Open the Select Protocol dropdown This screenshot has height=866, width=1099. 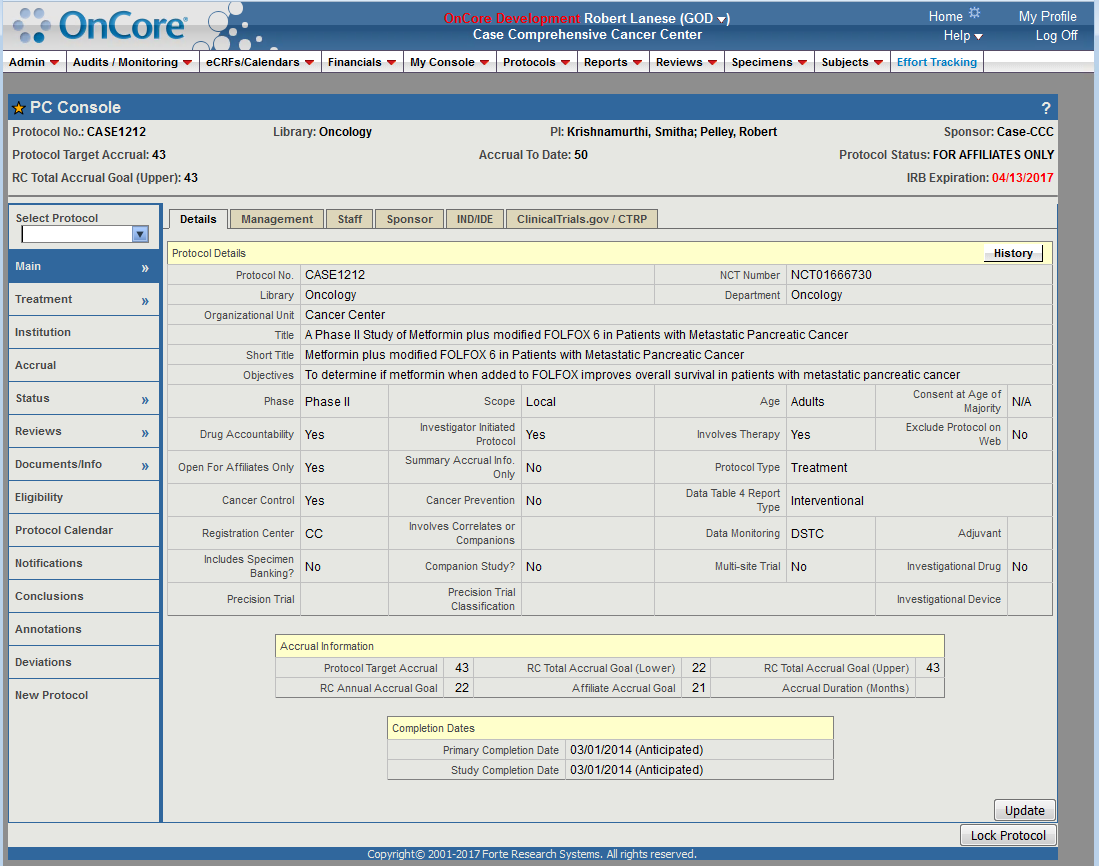(137, 232)
